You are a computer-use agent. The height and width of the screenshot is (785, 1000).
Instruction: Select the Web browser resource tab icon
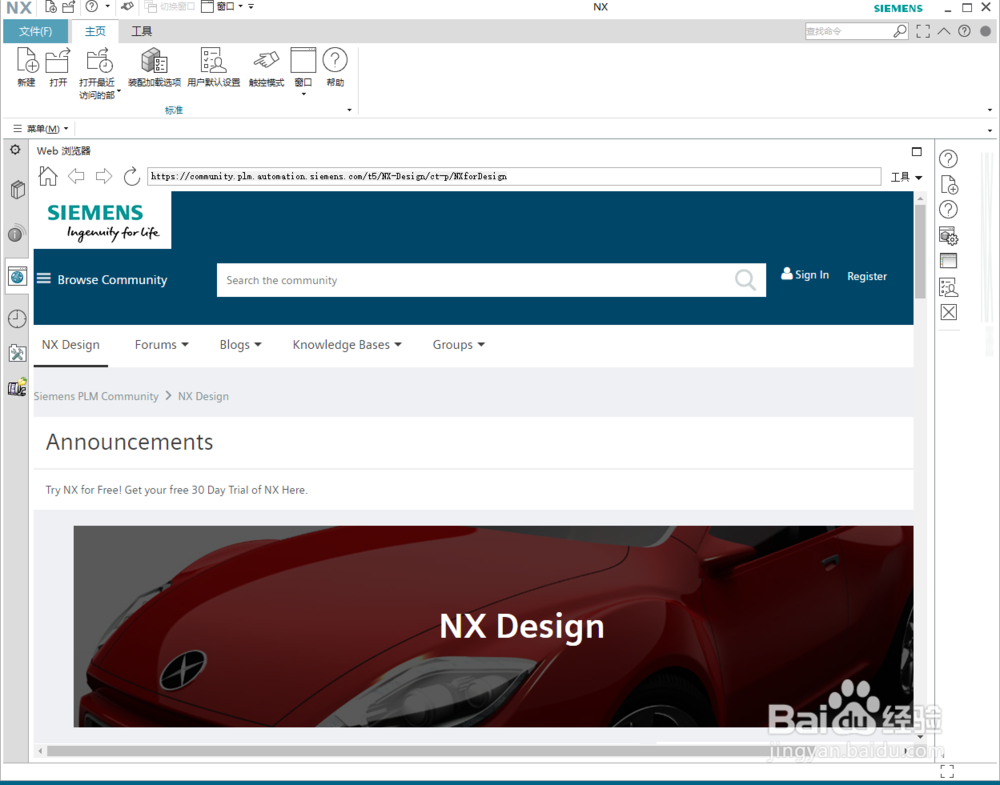pos(17,276)
